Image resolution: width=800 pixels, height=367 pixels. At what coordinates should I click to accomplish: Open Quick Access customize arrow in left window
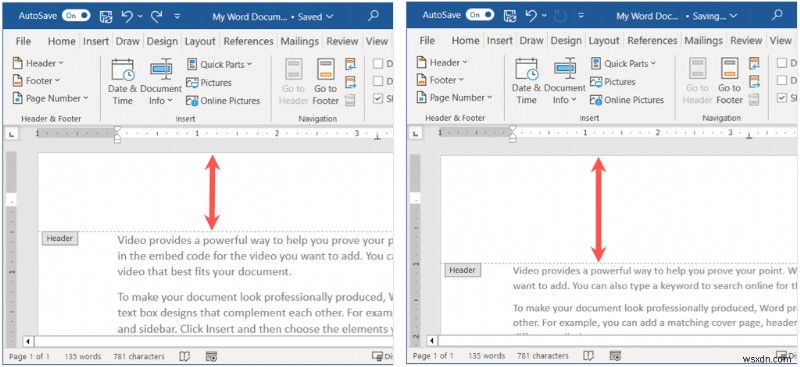(x=178, y=17)
